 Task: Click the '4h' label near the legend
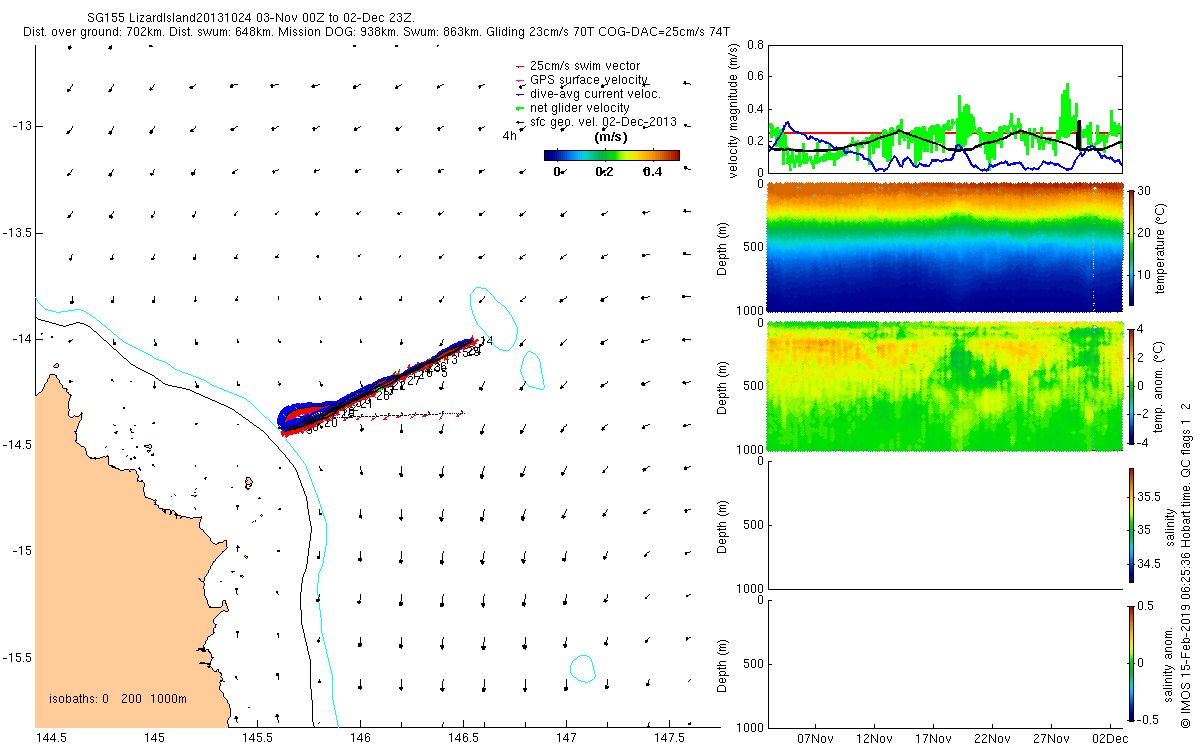[x=509, y=136]
